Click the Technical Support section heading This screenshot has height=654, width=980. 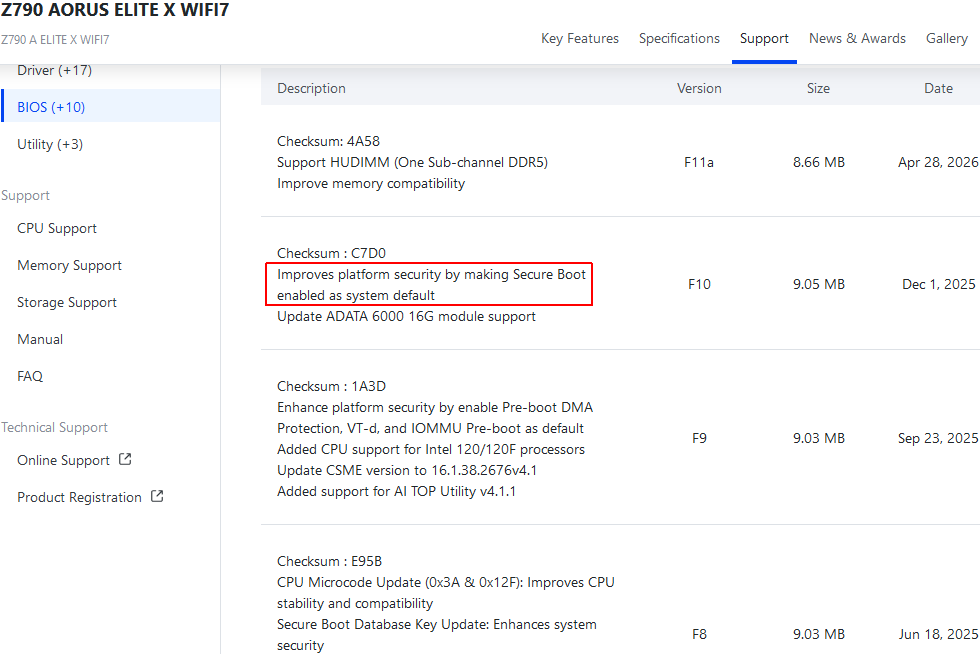click(x=54, y=428)
